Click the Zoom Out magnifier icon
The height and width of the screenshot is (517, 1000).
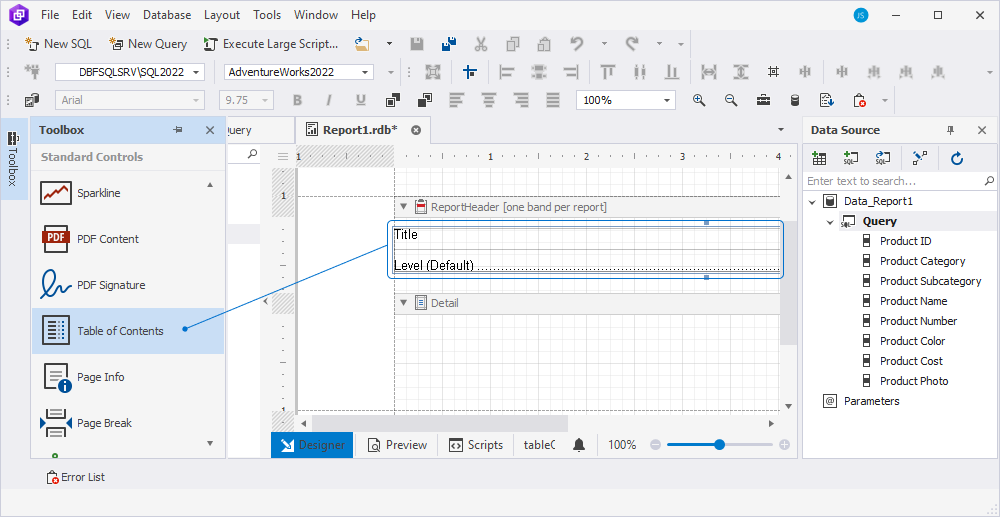coord(731,100)
